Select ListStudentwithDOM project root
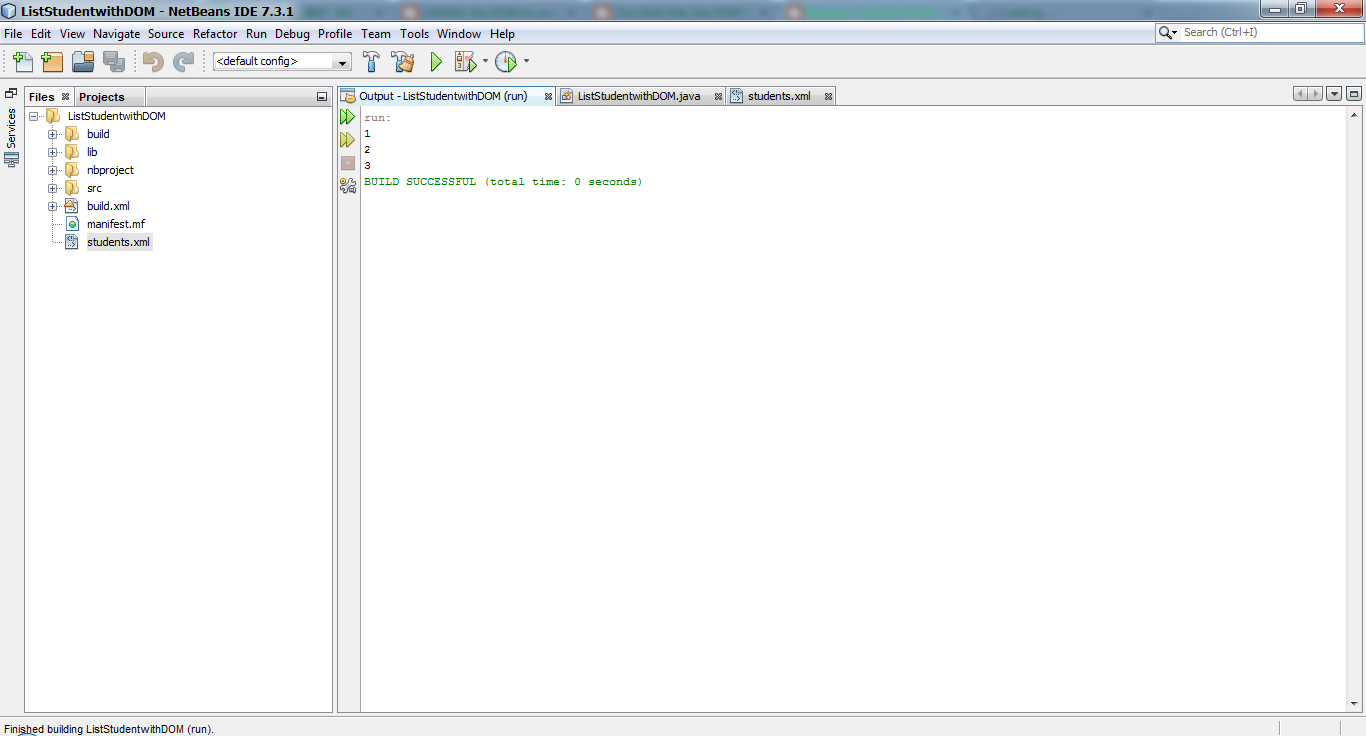This screenshot has width=1366, height=736. pyautogui.click(x=116, y=116)
